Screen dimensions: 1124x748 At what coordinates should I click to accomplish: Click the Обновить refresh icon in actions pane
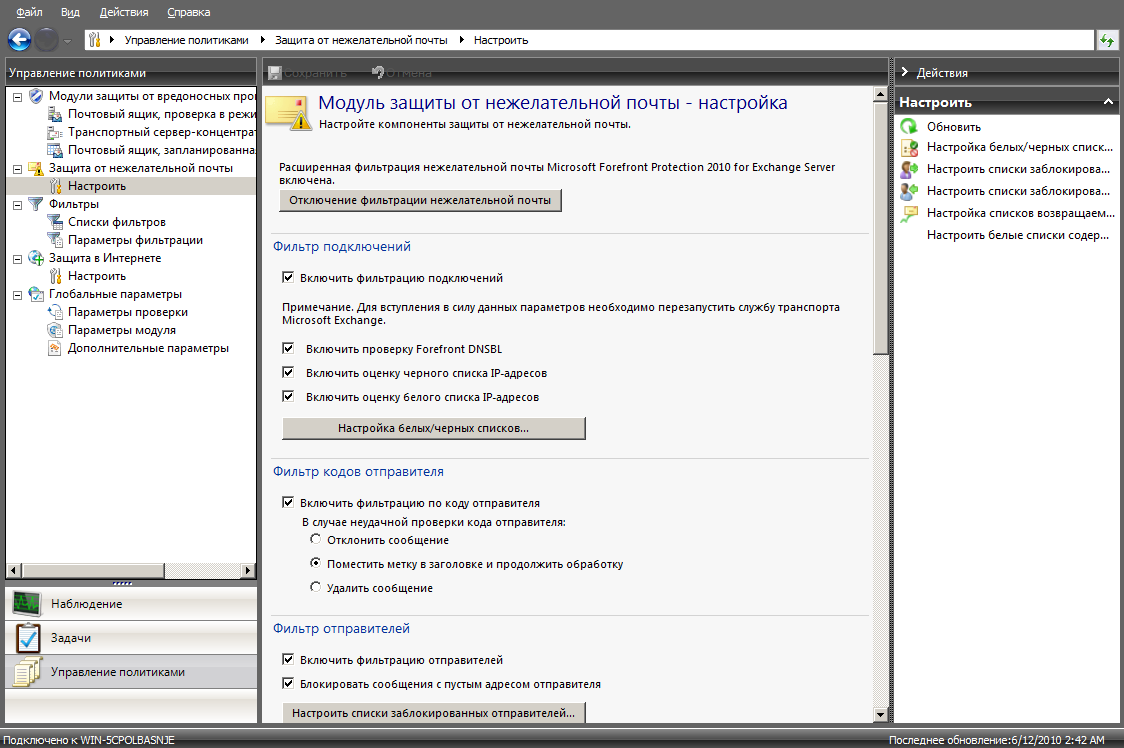908,127
